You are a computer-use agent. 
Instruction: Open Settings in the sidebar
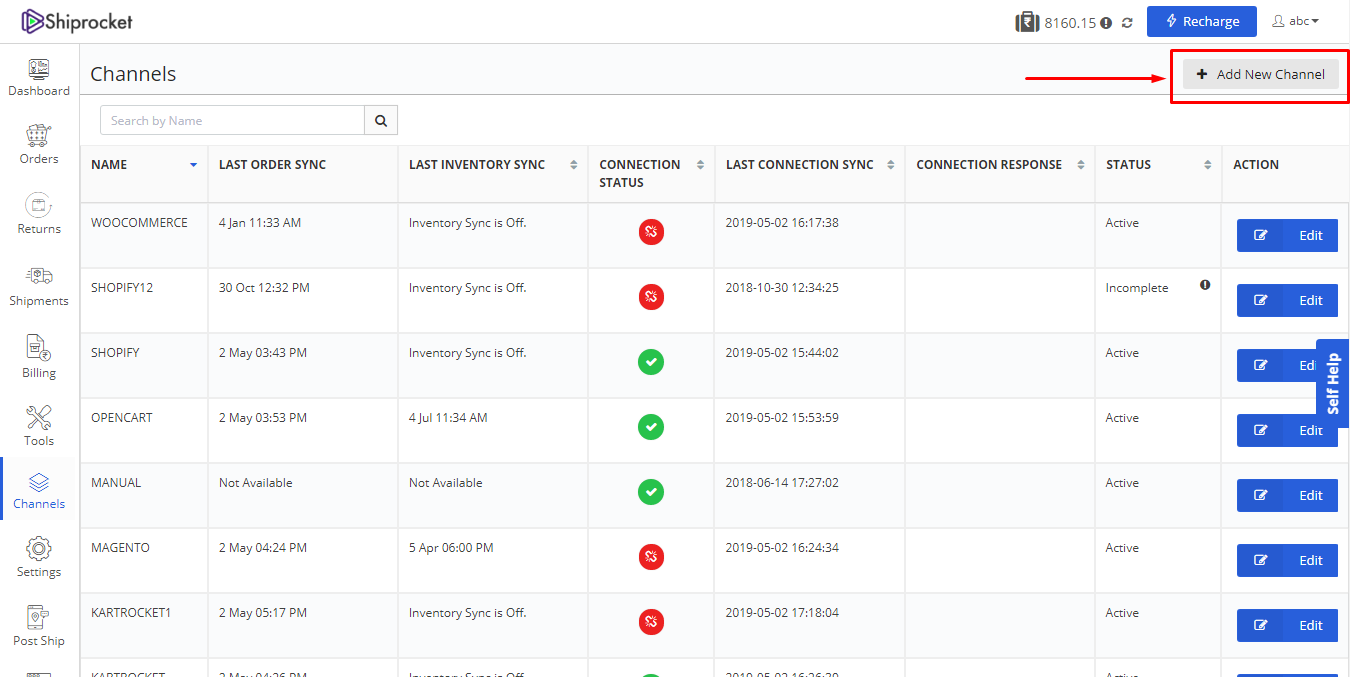(39, 558)
